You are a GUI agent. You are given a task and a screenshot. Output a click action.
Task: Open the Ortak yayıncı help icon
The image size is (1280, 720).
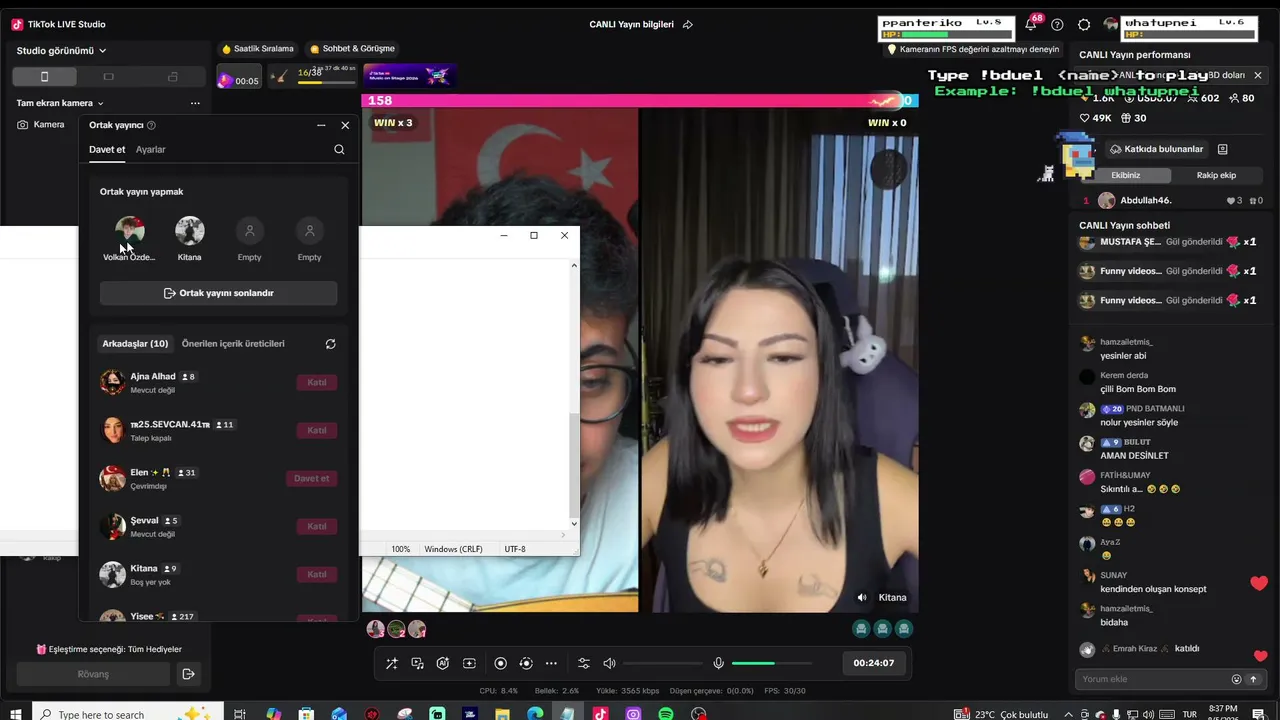pyautogui.click(x=151, y=125)
